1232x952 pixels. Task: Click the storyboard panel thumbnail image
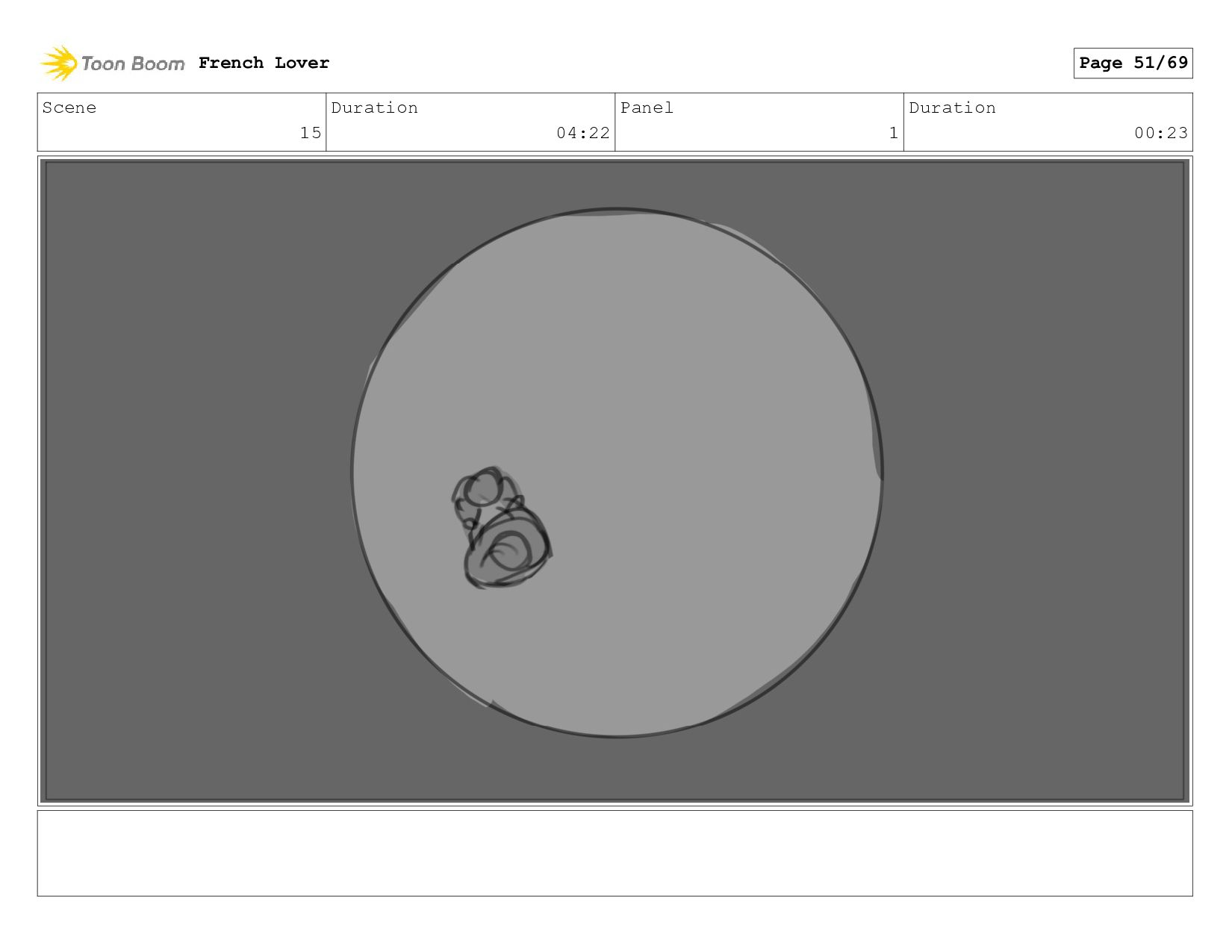click(615, 481)
